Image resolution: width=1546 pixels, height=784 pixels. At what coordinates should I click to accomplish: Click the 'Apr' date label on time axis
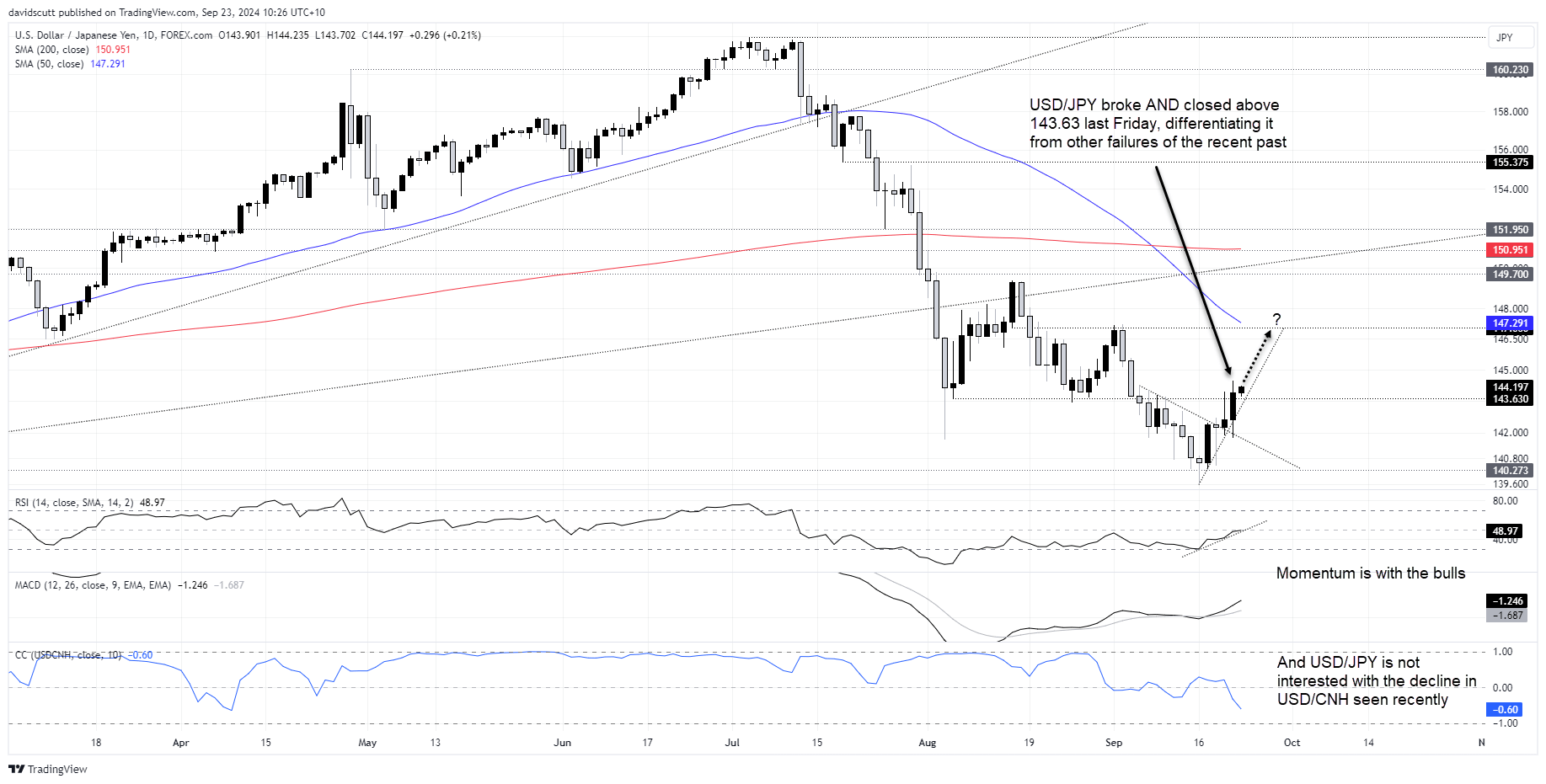[x=180, y=743]
